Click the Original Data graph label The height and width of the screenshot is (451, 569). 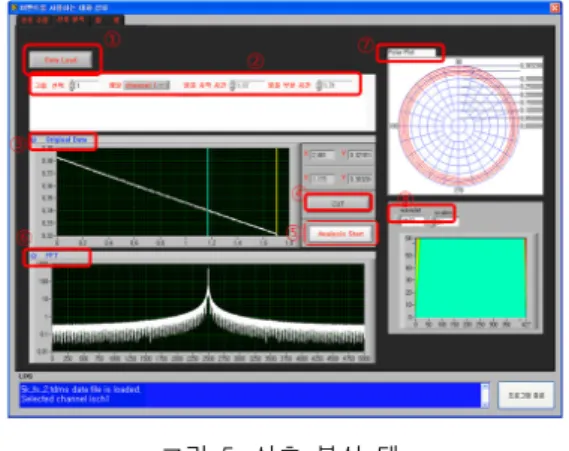(66, 140)
